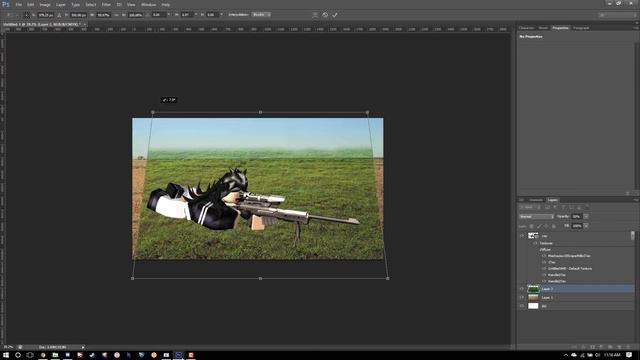The height and width of the screenshot is (360, 640).
Task: Filter layers by shape layers icon
Action: pos(571,207)
